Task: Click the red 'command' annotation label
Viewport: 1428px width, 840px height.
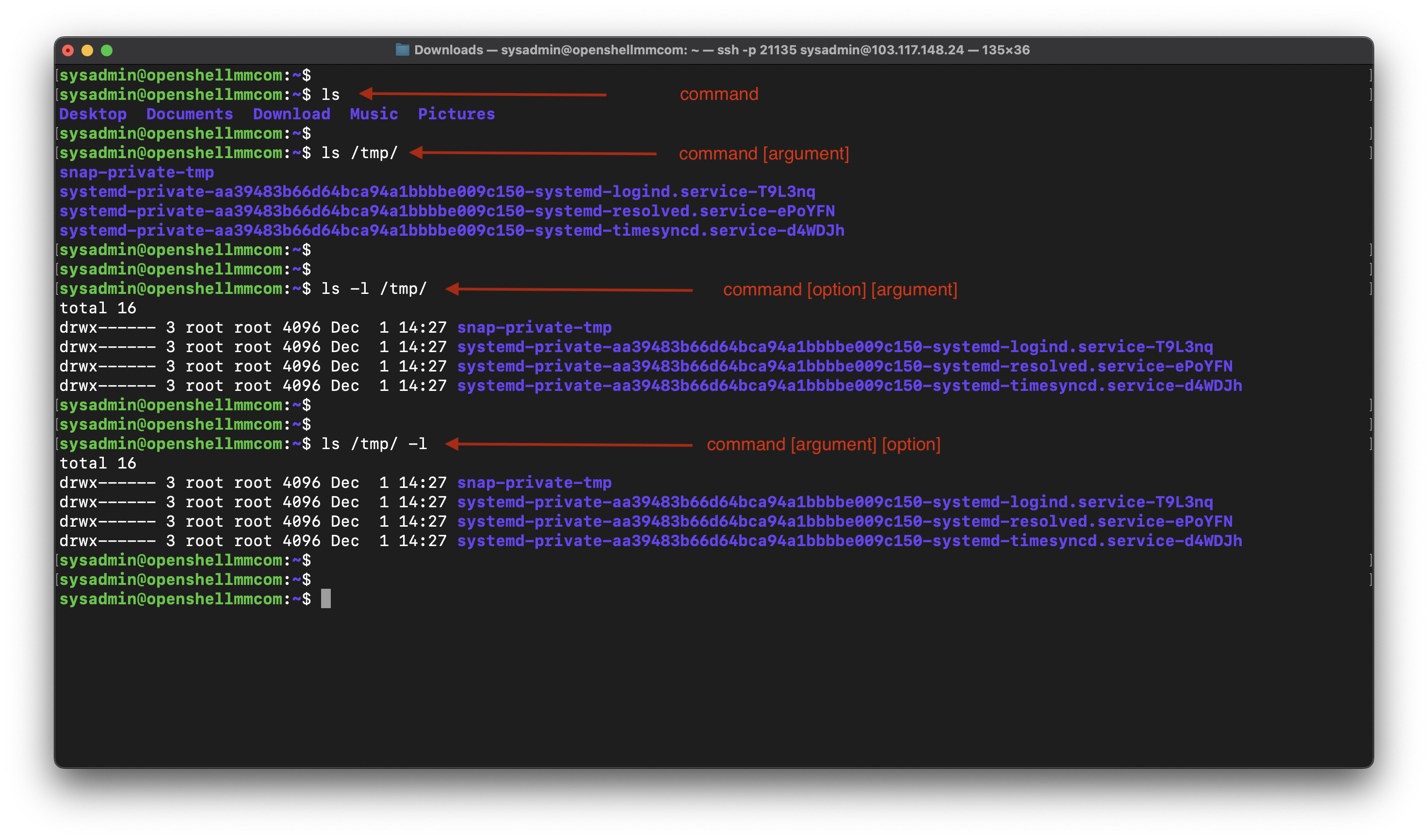Action: 718,94
